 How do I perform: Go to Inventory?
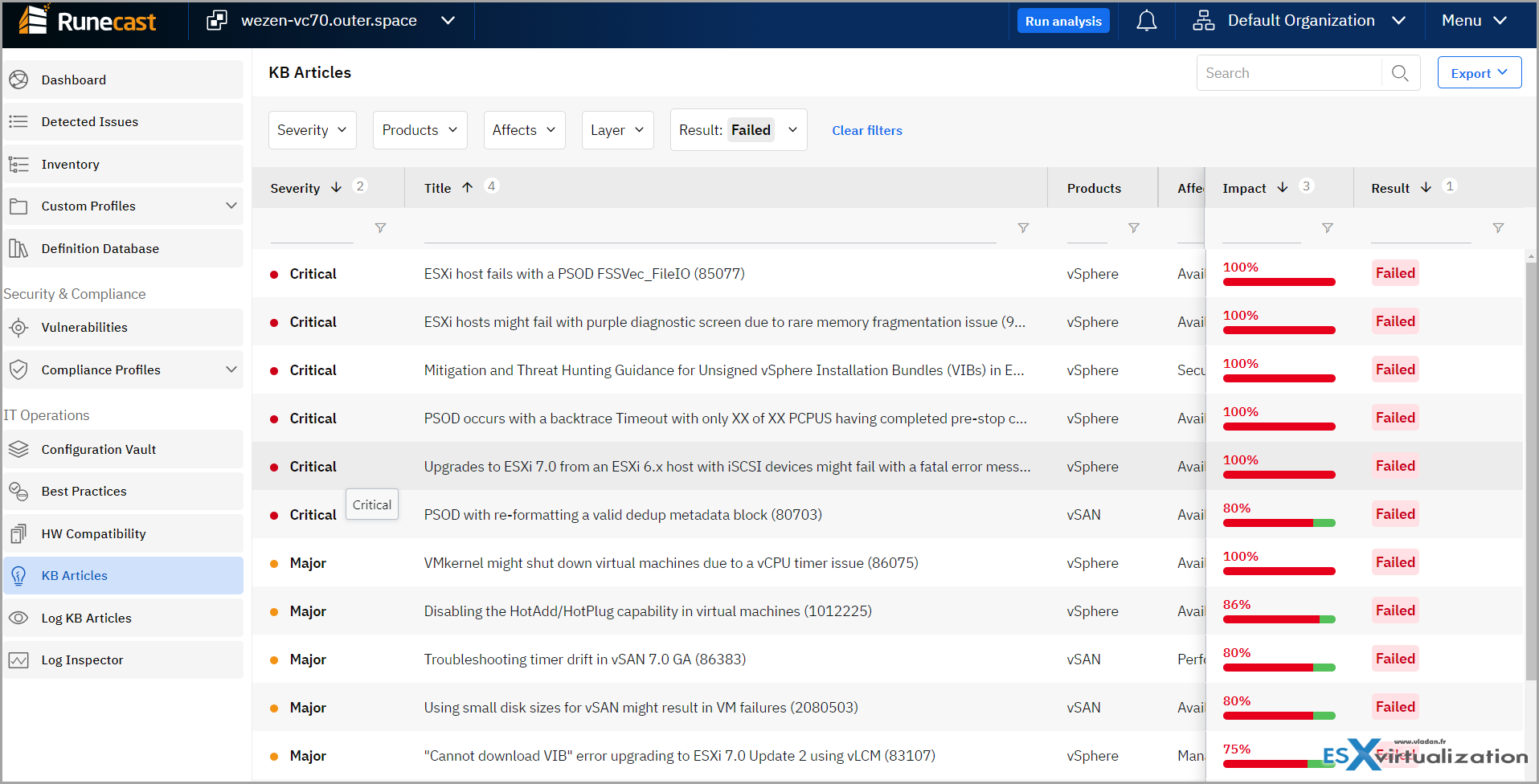point(123,164)
